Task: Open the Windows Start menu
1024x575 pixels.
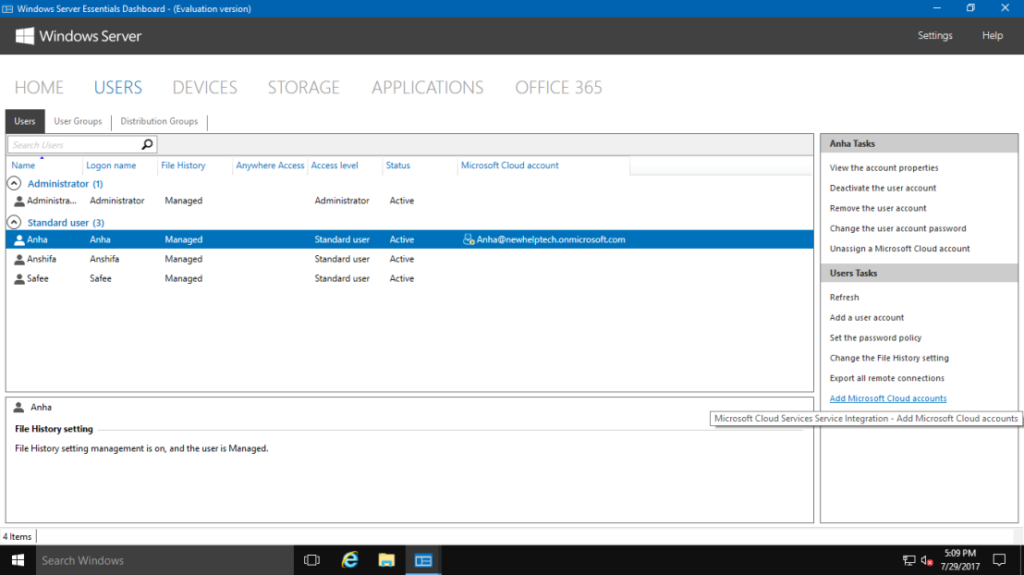Action: click(x=18, y=561)
